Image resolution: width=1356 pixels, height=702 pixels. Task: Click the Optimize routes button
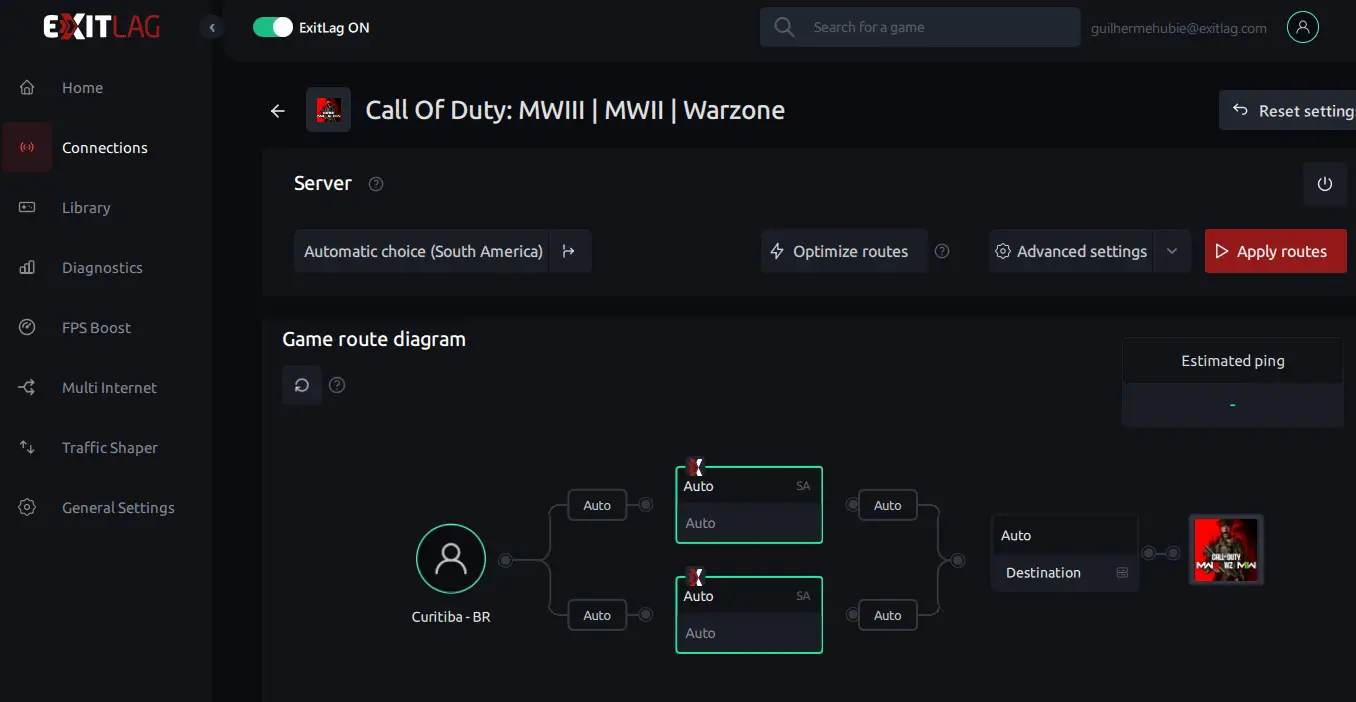844,251
